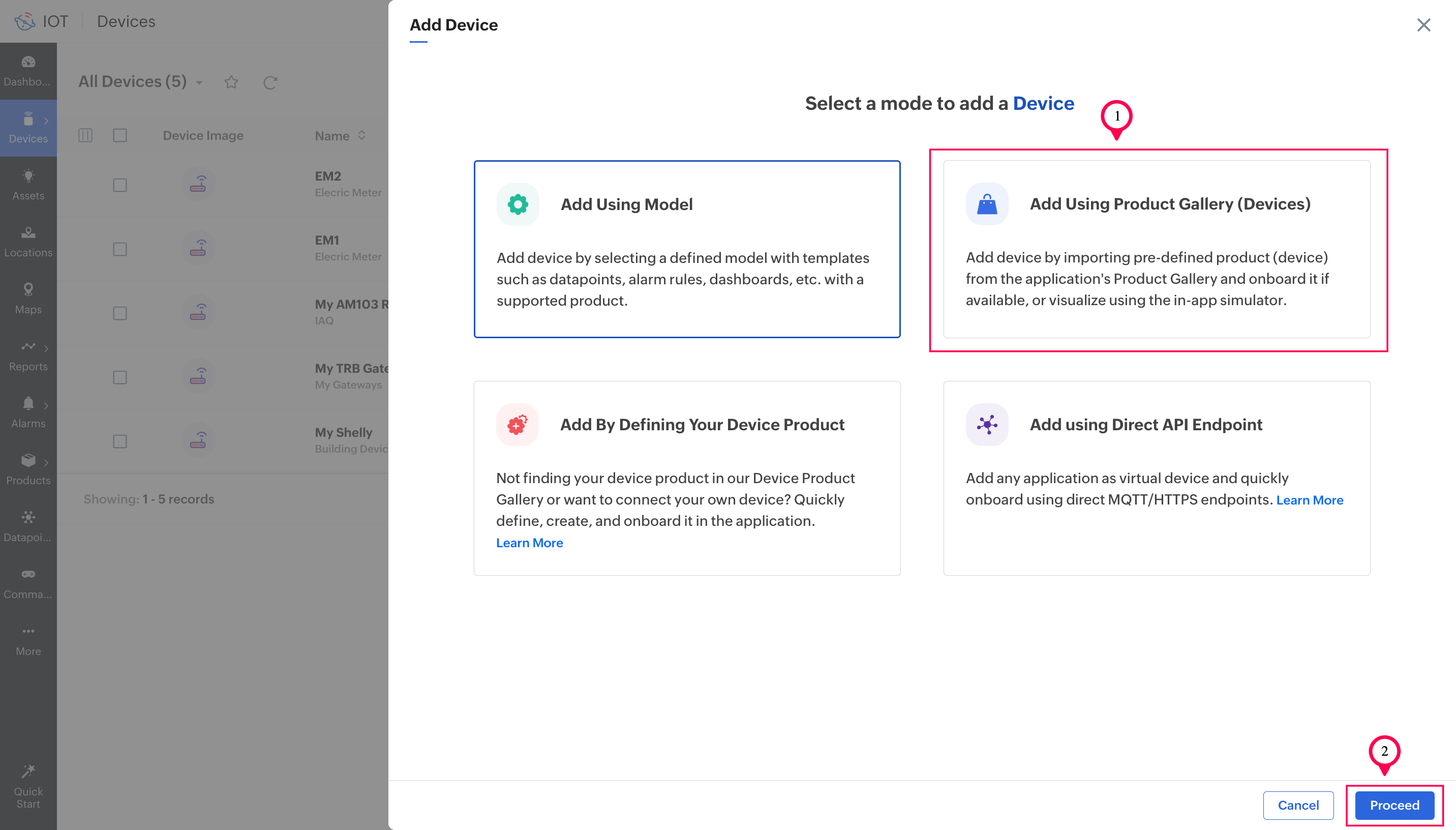The width and height of the screenshot is (1456, 830).
Task: Tick the checkbox for My Shelly device
Action: pyautogui.click(x=119, y=441)
